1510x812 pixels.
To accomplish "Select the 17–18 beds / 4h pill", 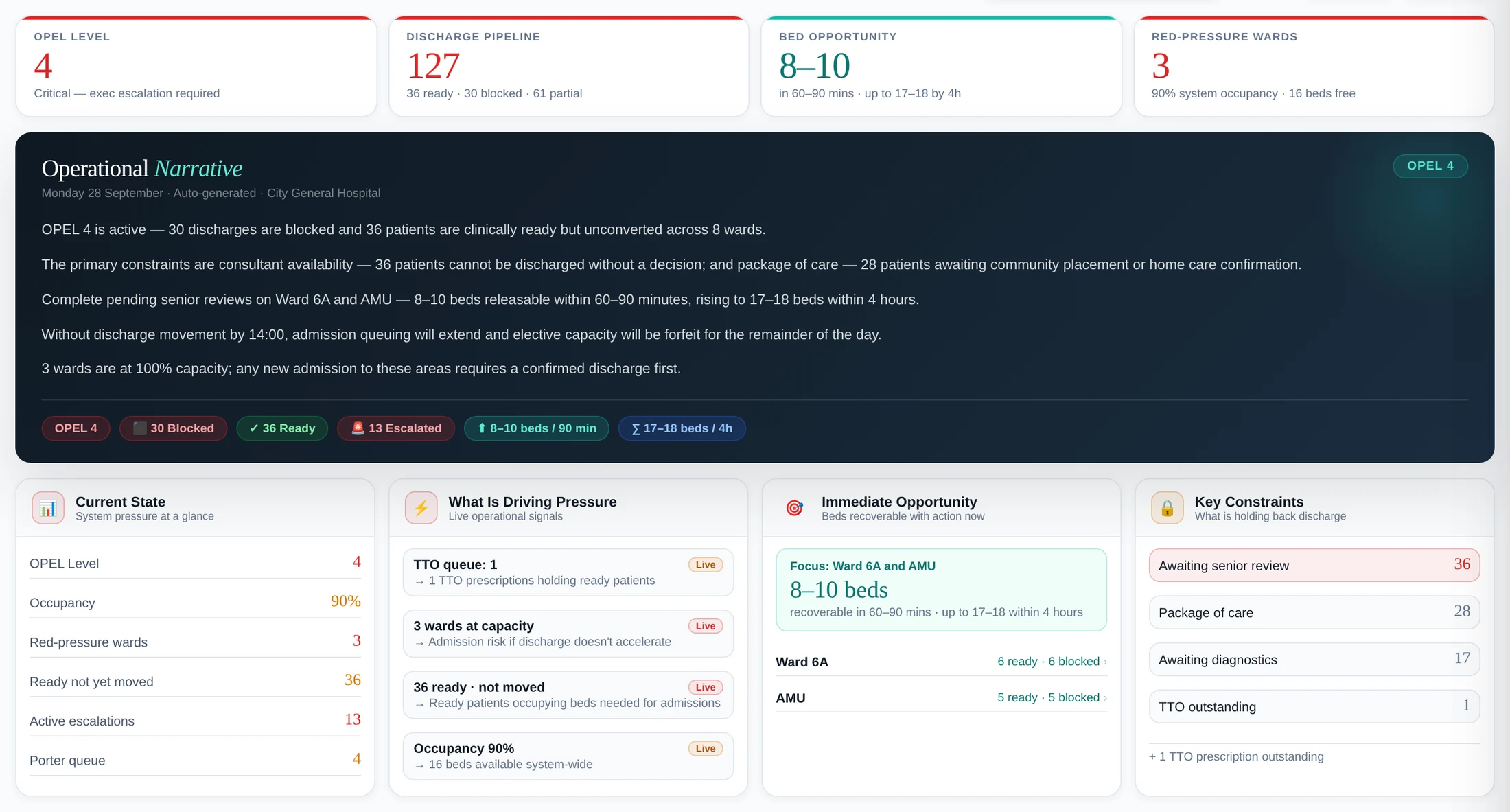I will 682,428.
